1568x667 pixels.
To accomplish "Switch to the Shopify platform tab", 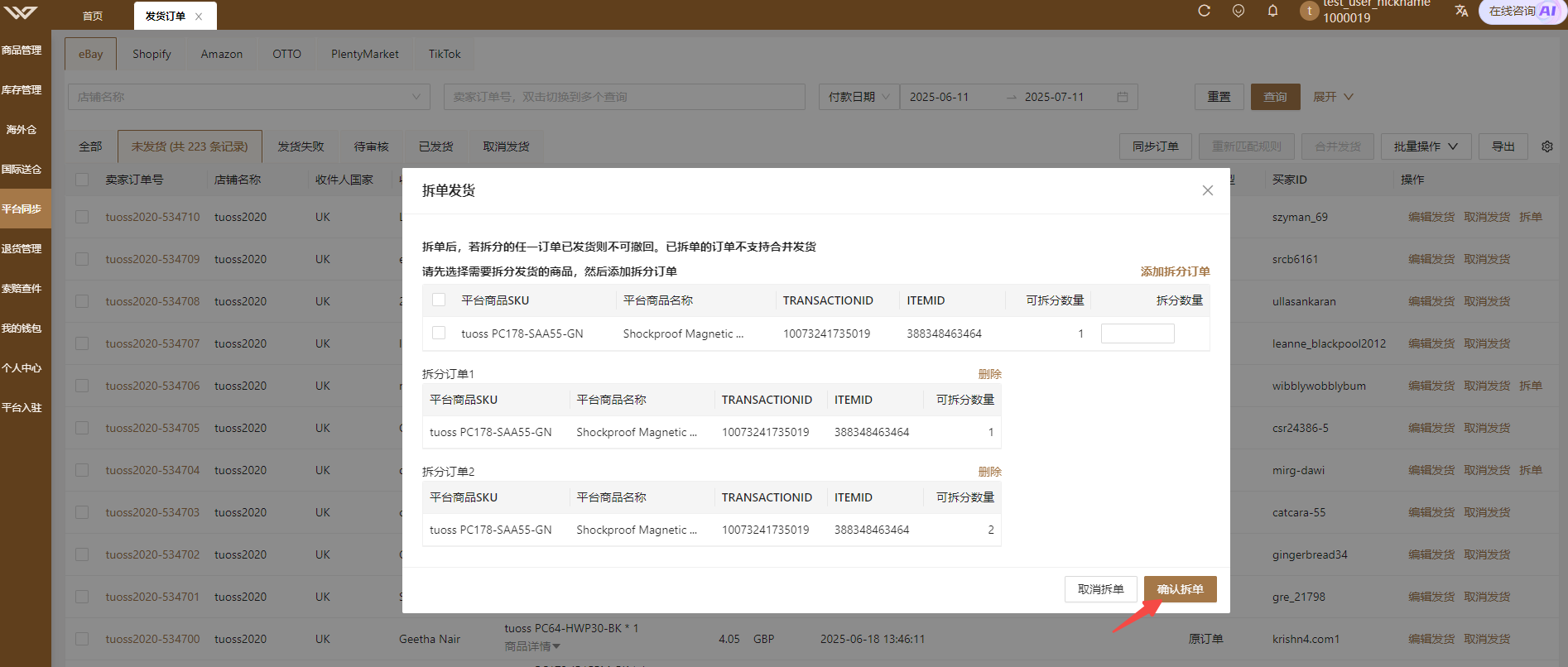I will click(x=152, y=54).
